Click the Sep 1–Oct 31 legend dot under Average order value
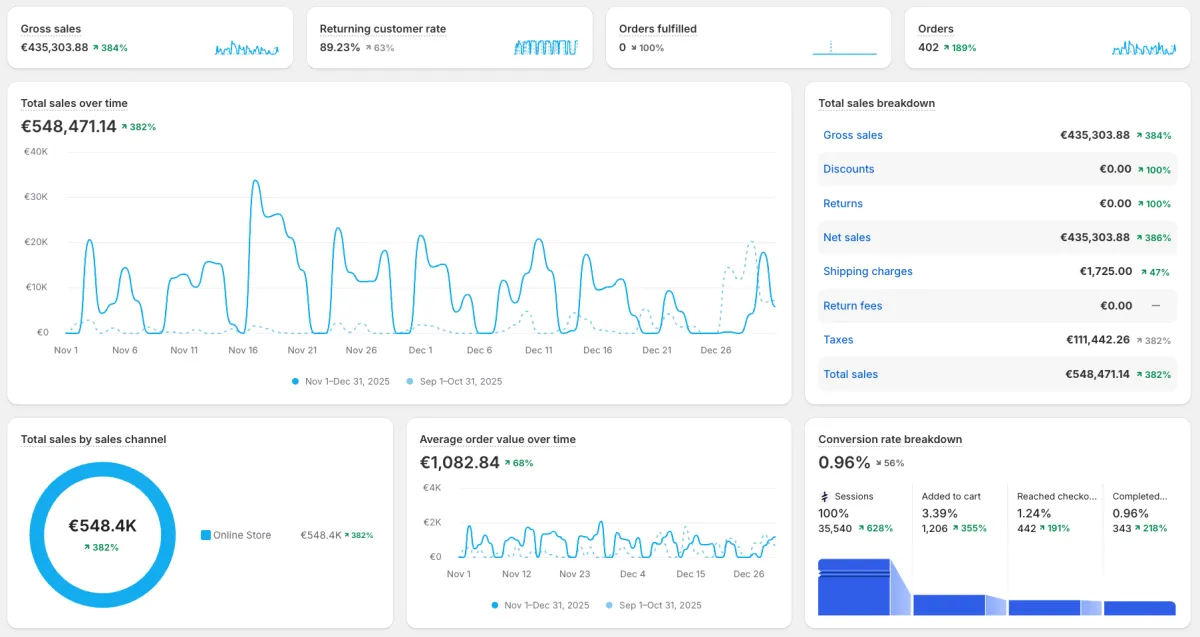Viewport: 1200px width, 637px height. (609, 605)
